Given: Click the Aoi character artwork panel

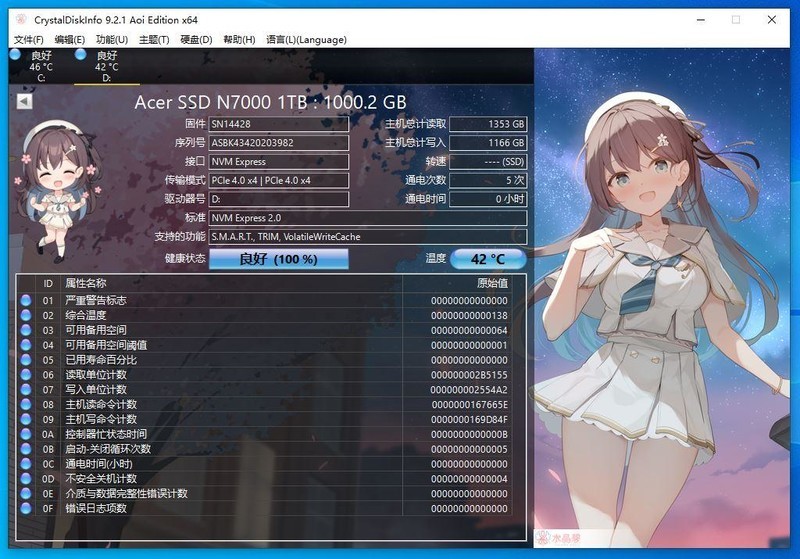Looking at the screenshot, I should tap(661, 298).
